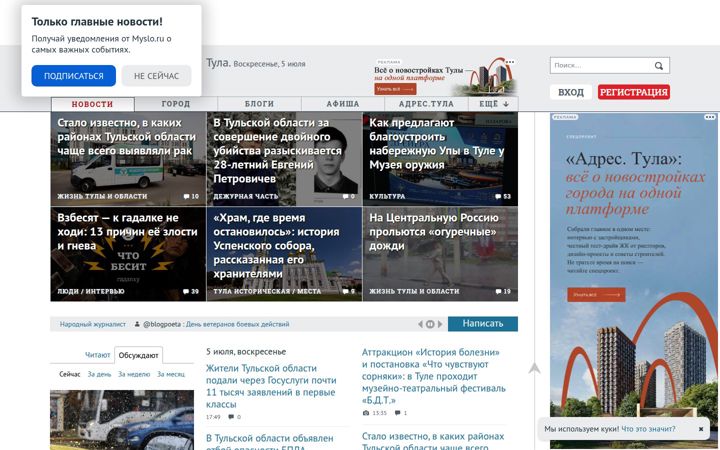This screenshot has height=450, width=720.
Task: Click the search magnifier icon
Action: [659, 66]
